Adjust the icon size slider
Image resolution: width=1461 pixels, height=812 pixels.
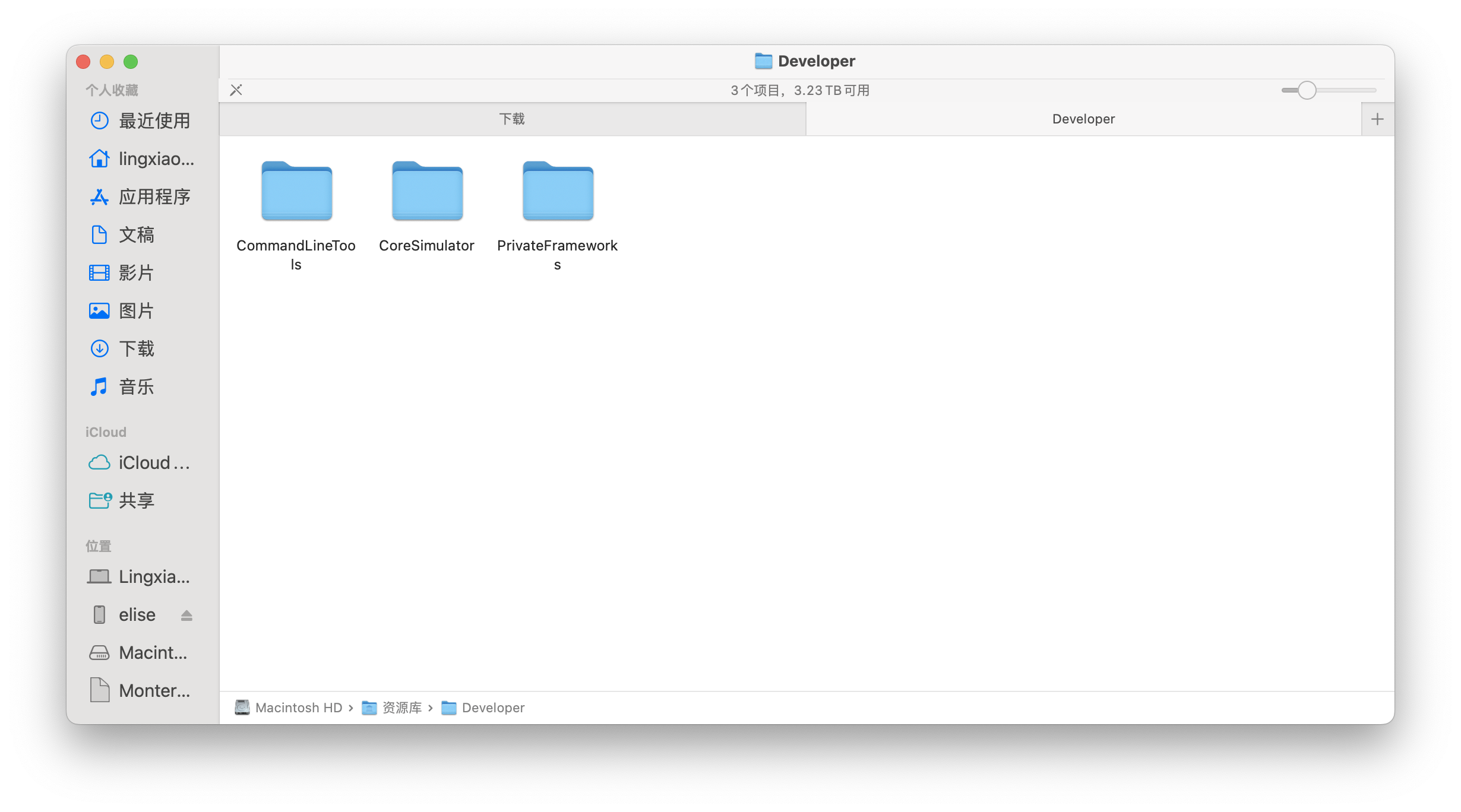coord(1307,90)
